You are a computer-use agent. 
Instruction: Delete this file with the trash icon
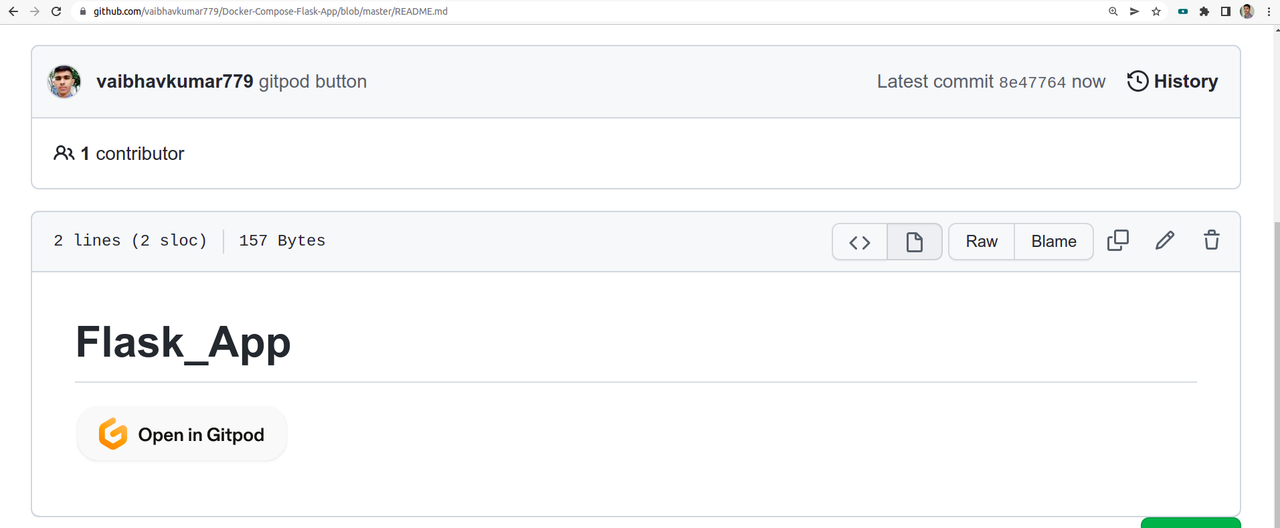1211,240
